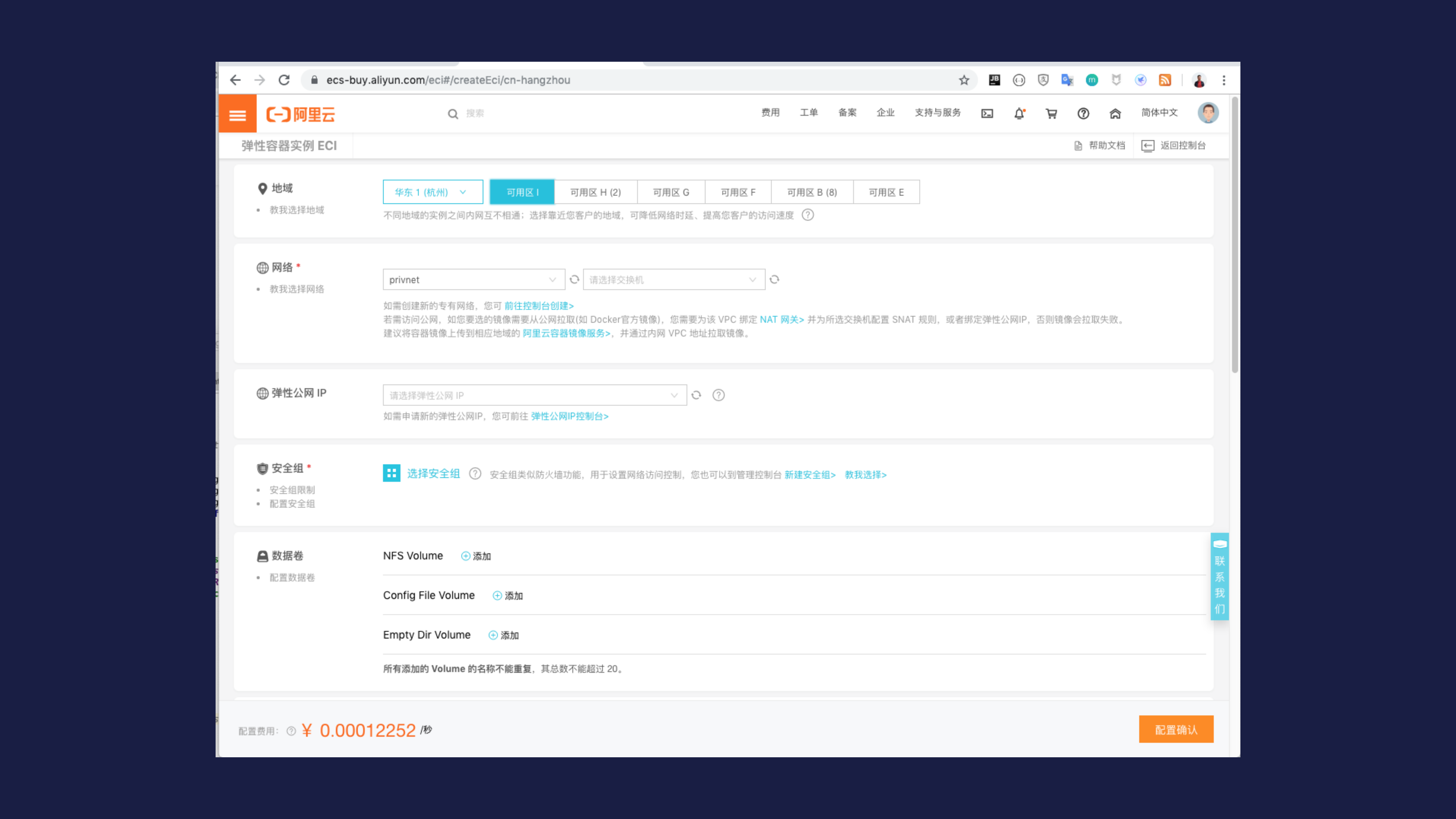
Task: Refresh the privnet network list icon
Action: [575, 279]
